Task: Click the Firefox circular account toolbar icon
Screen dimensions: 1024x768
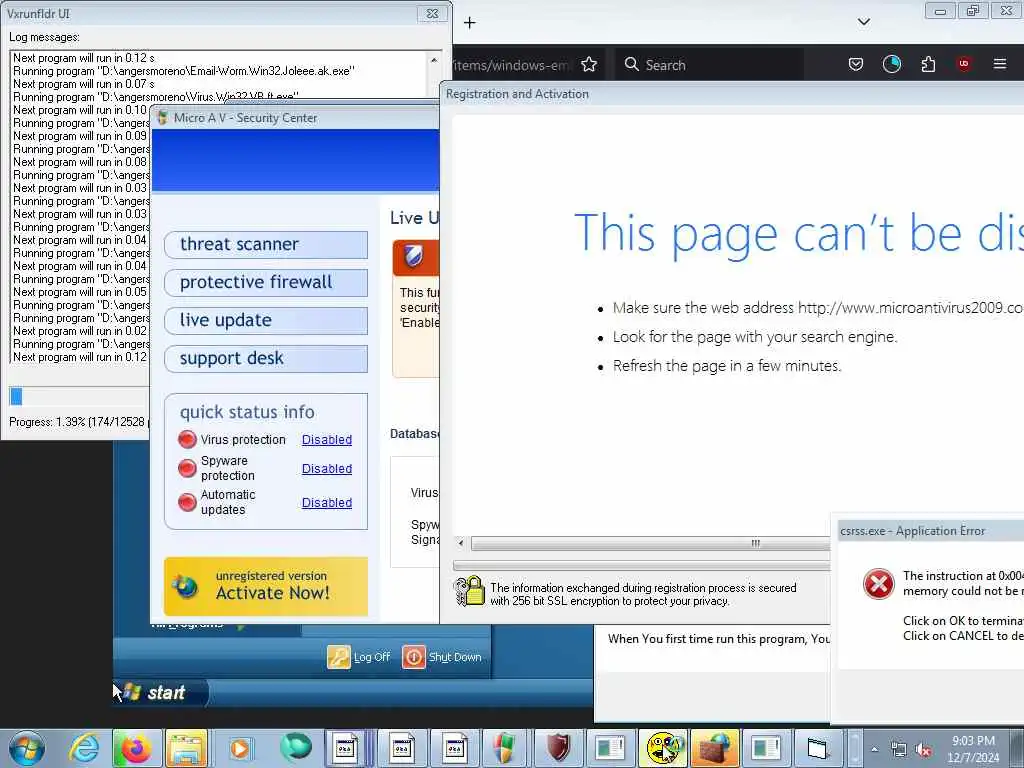Action: pyautogui.click(x=891, y=64)
